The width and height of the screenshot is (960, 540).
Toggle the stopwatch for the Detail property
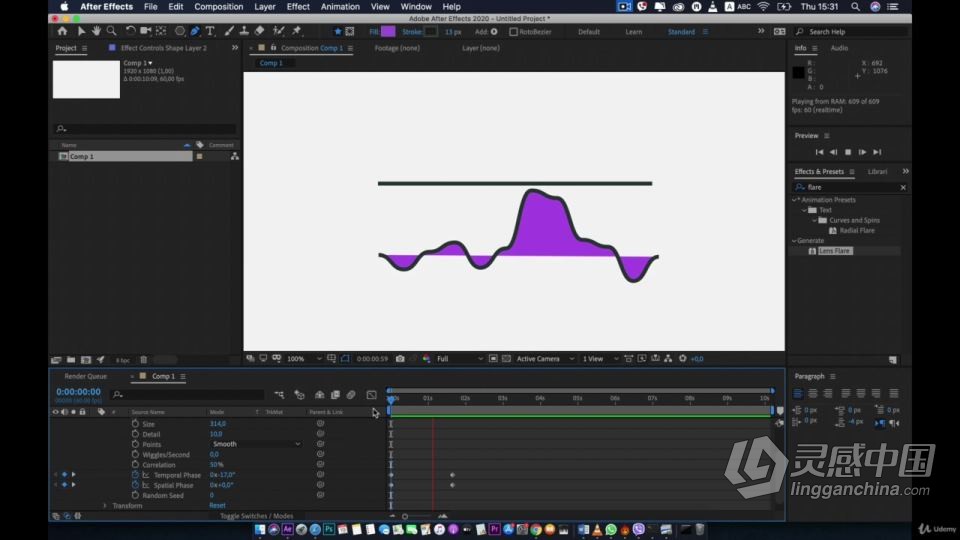coord(135,434)
